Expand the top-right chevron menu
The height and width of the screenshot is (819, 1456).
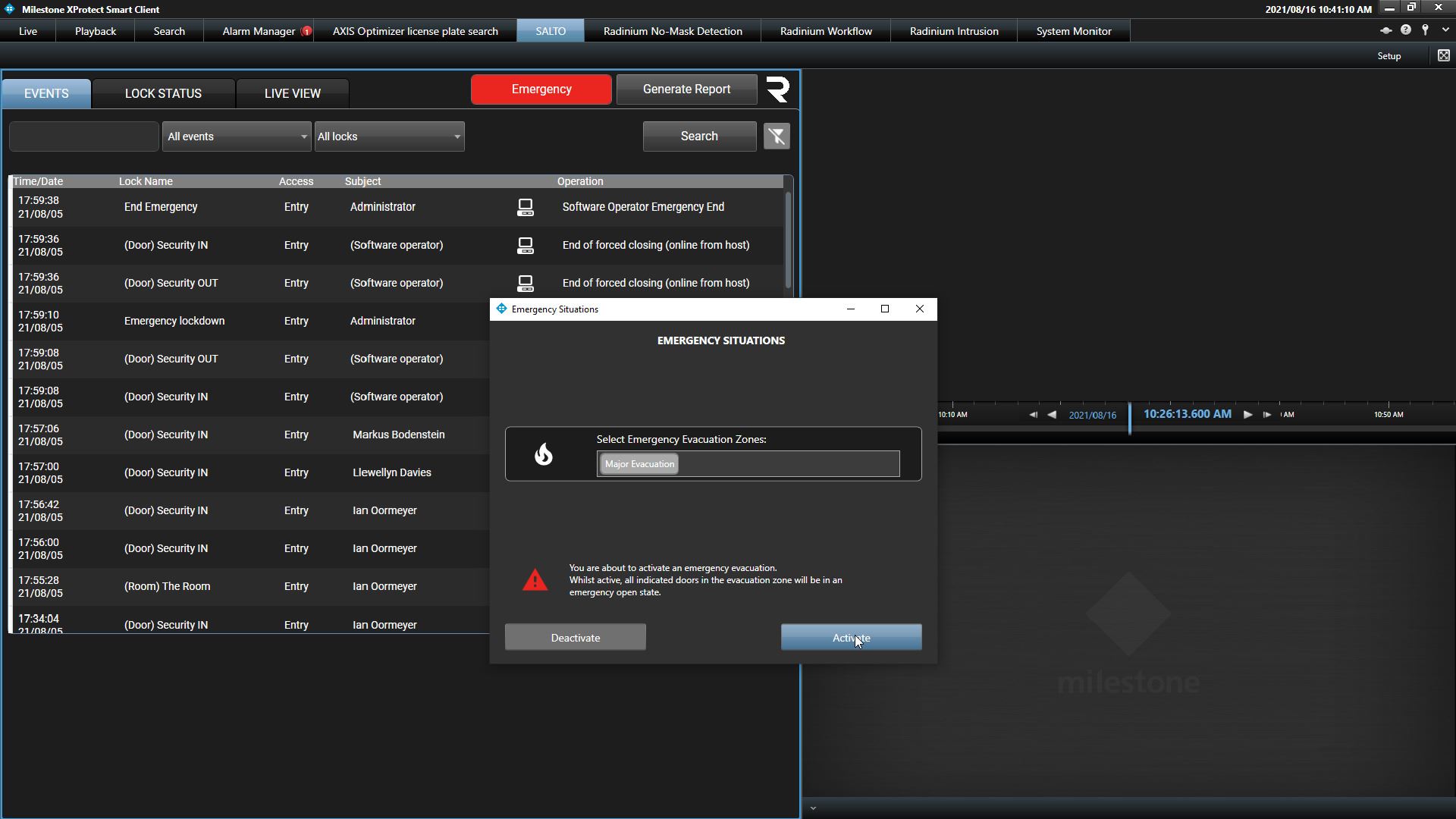click(1445, 30)
